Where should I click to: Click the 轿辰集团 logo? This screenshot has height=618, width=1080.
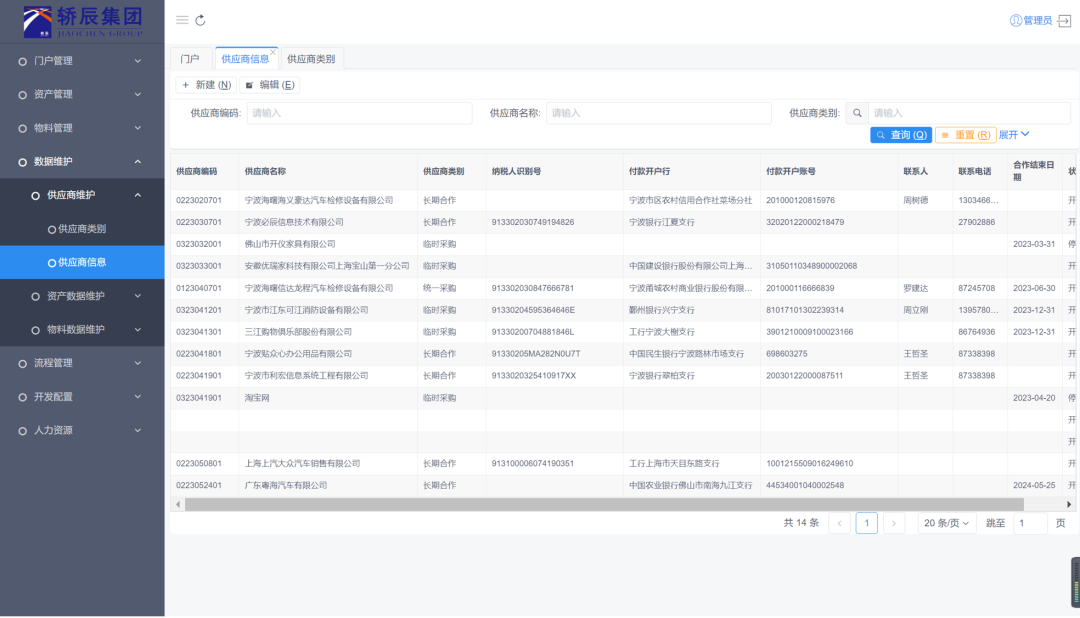[82, 21]
